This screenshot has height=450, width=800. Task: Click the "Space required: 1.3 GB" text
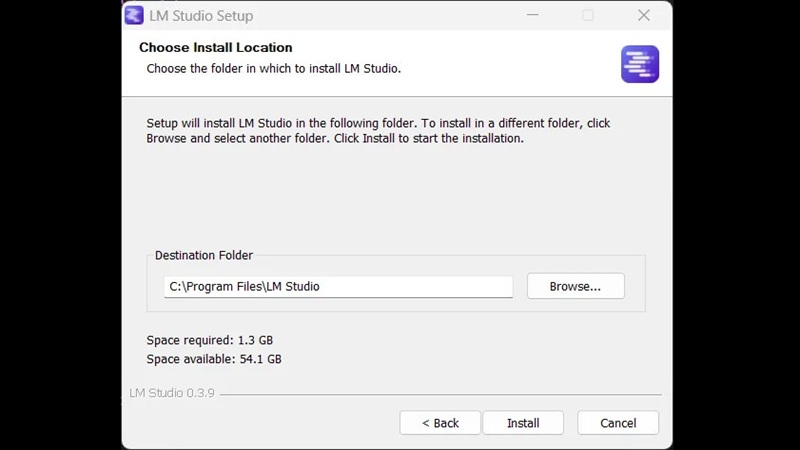[210, 340]
